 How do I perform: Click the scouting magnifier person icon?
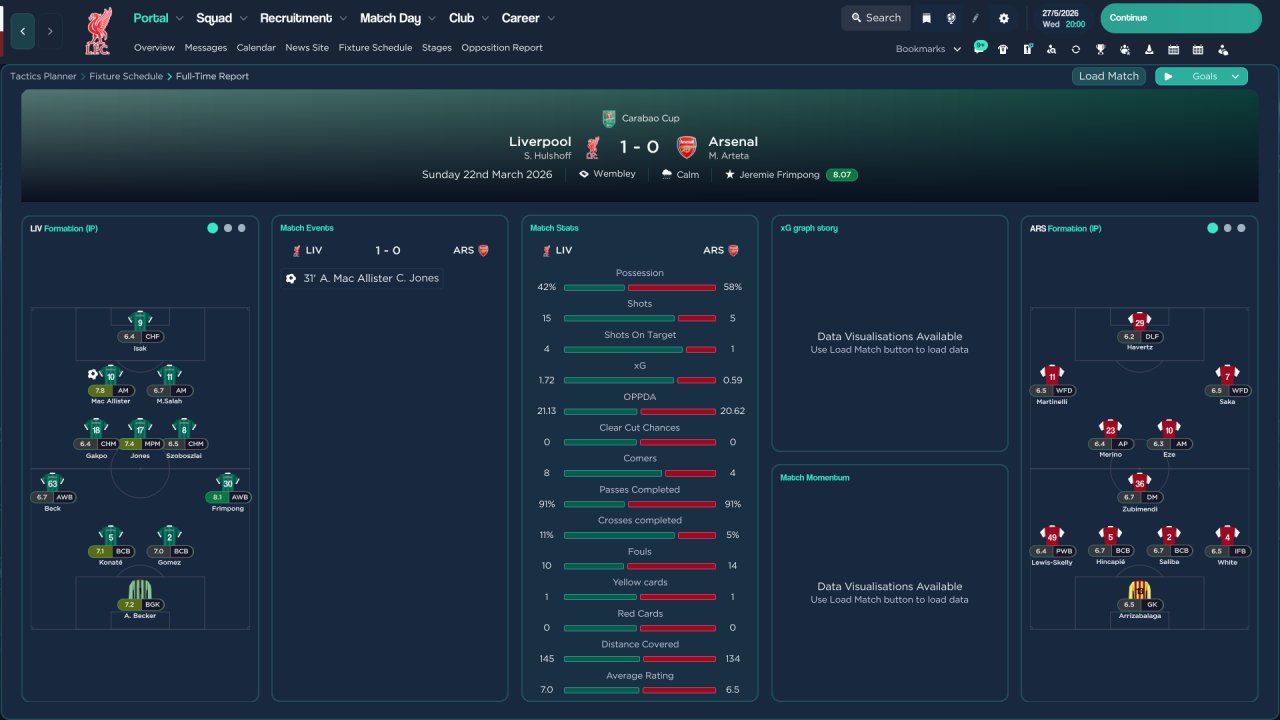(1051, 49)
